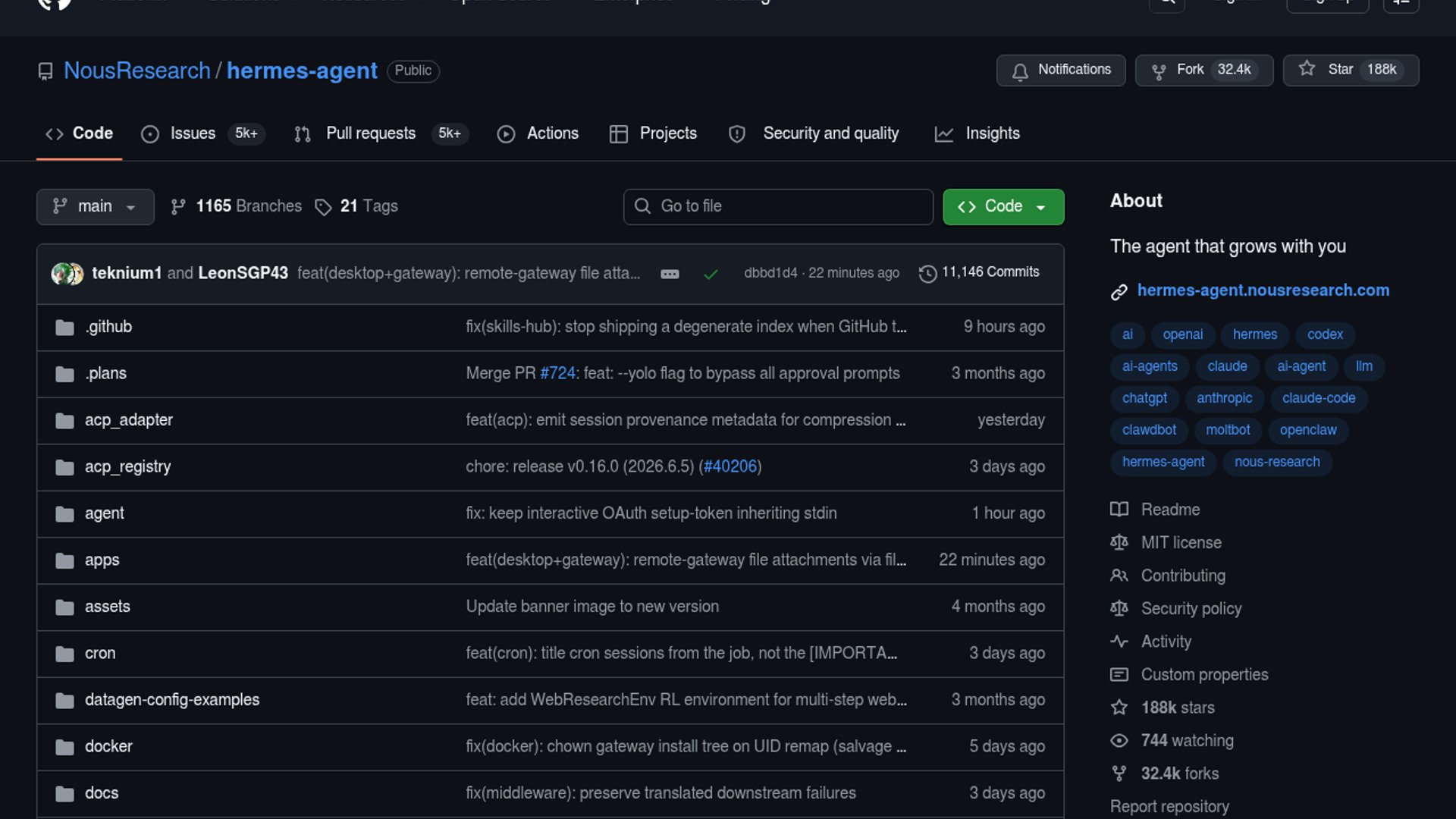Open the 188k stars link
The width and height of the screenshot is (1456, 819).
point(1178,708)
